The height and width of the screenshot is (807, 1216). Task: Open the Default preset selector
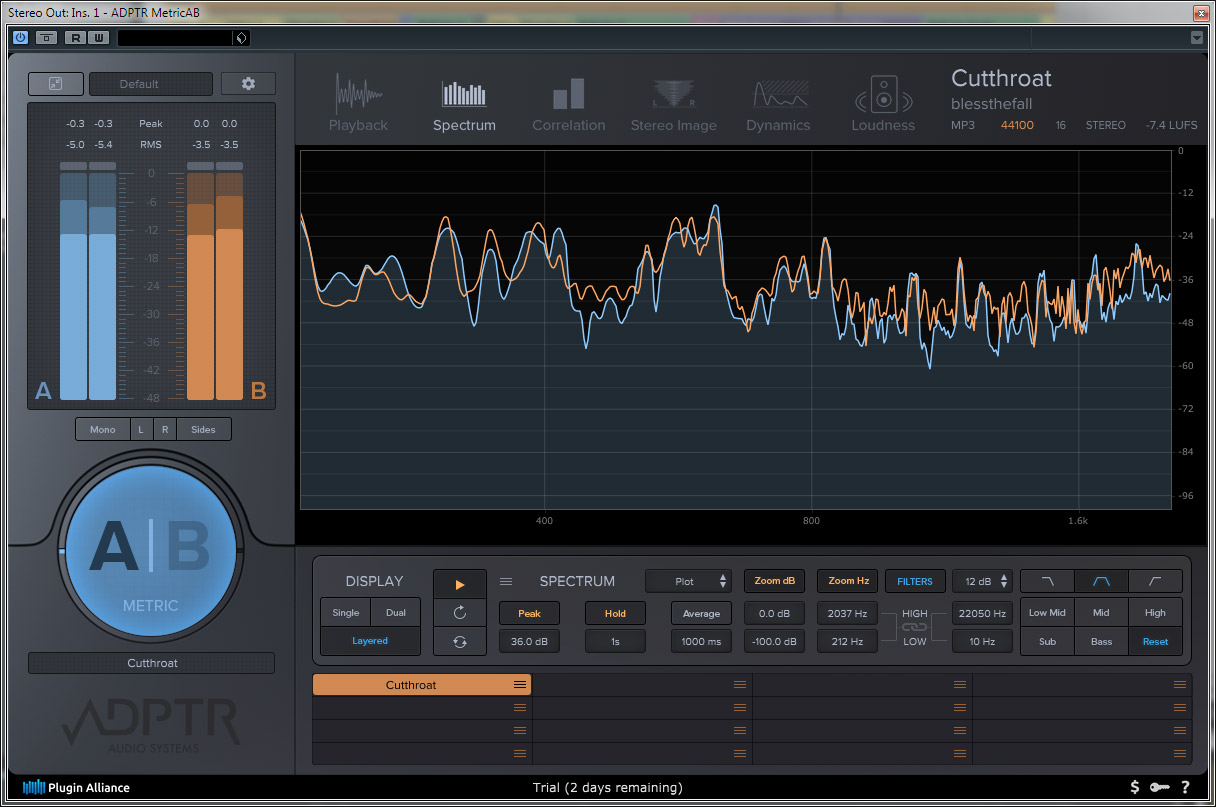point(151,84)
